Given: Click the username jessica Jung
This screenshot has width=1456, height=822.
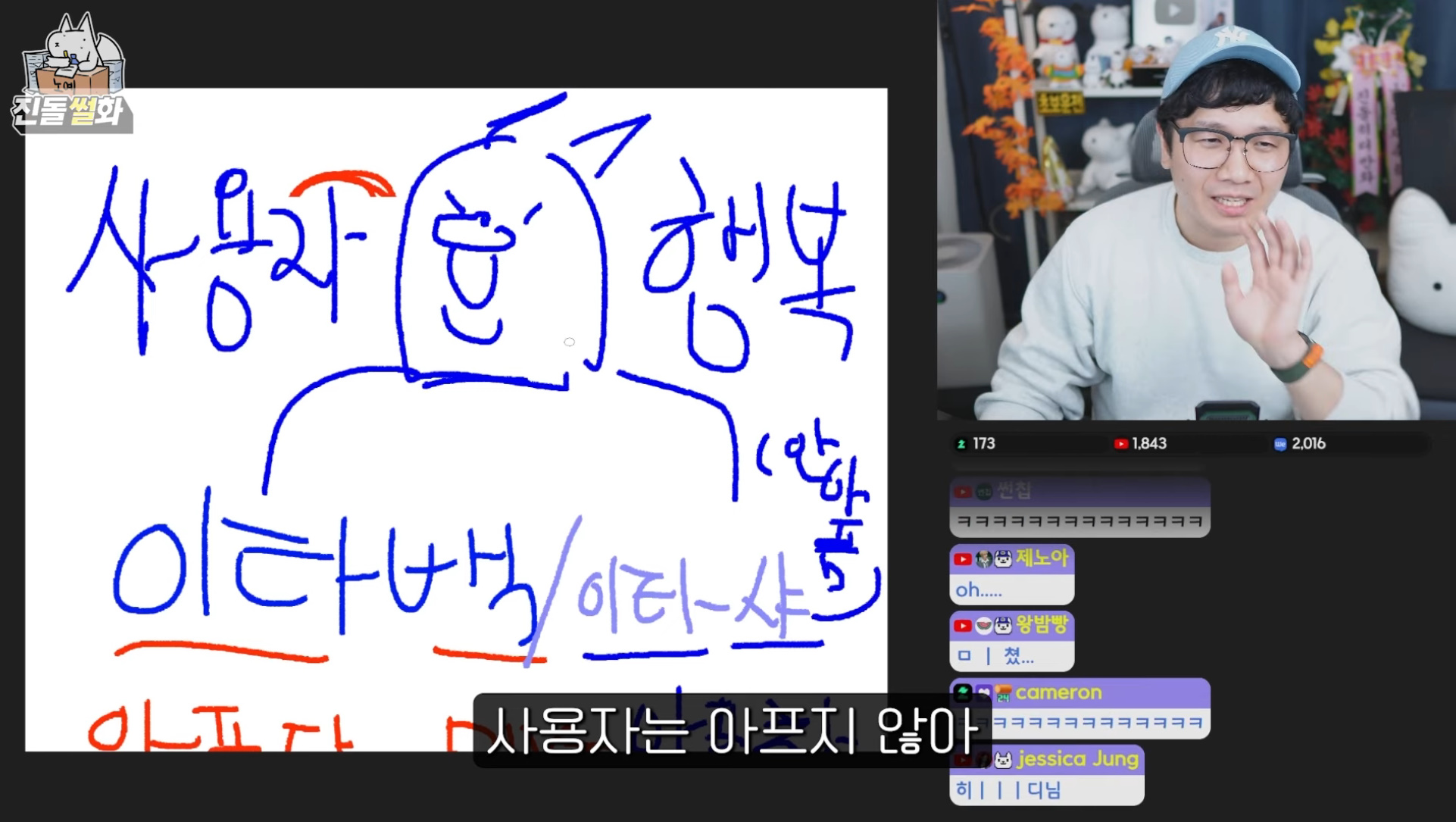Looking at the screenshot, I should coord(1078,758).
